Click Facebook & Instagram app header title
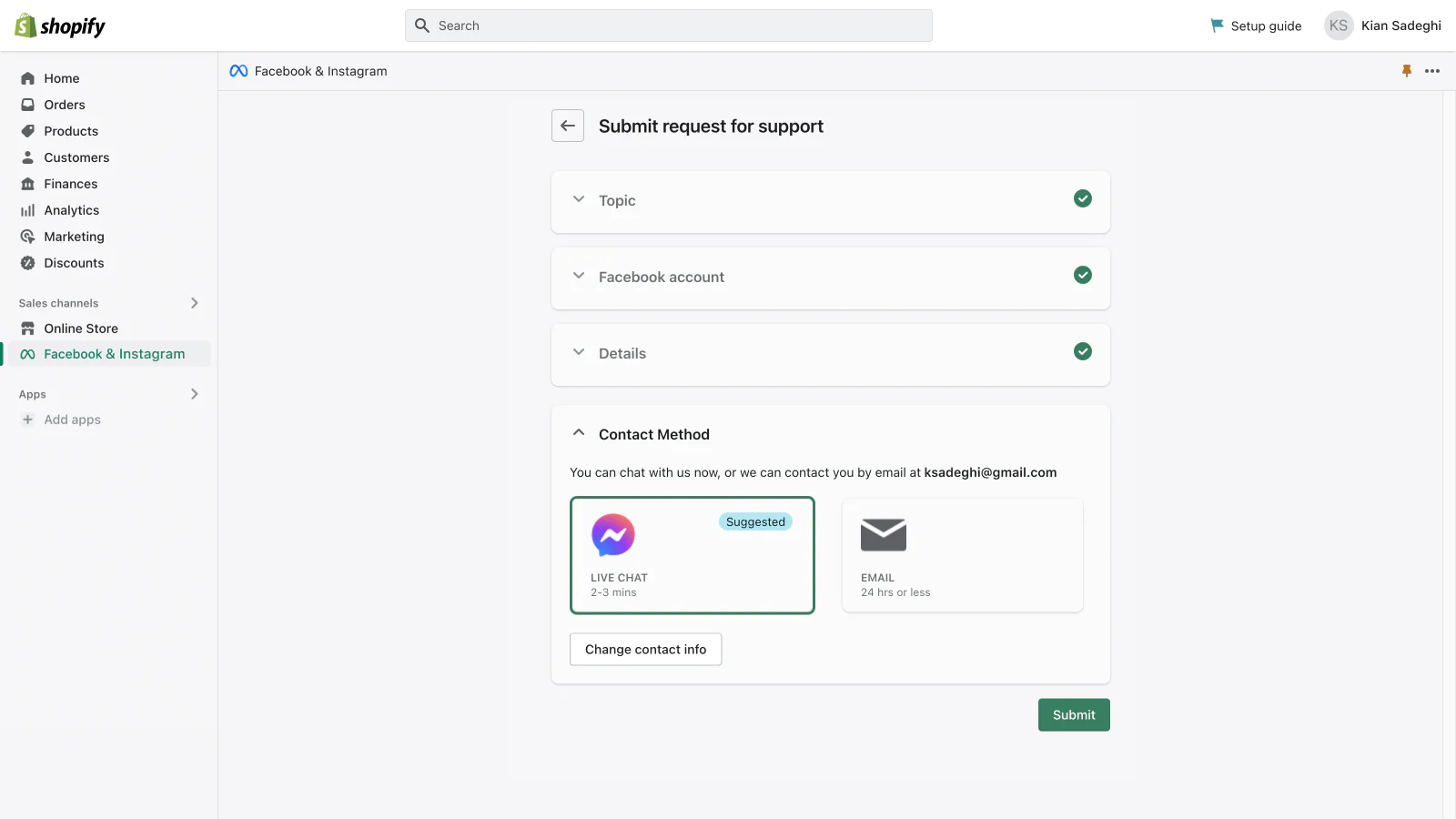Screen dimensions: 1456x819 click(x=321, y=71)
